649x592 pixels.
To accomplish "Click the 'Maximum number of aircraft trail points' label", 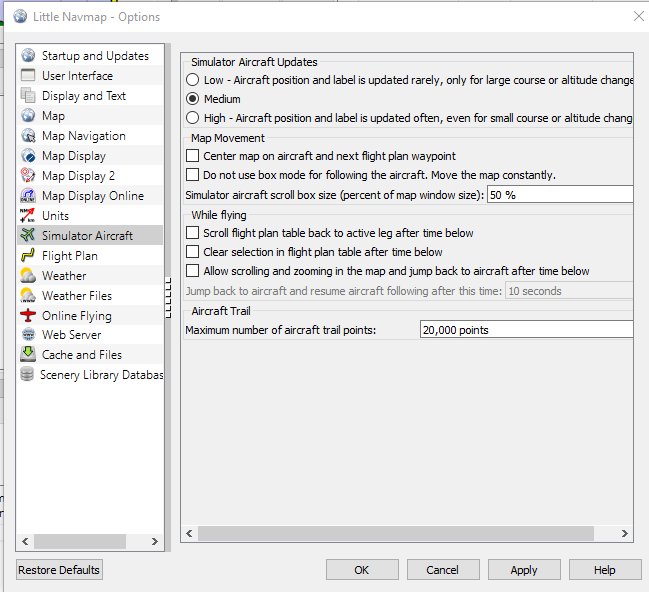I will [281, 330].
